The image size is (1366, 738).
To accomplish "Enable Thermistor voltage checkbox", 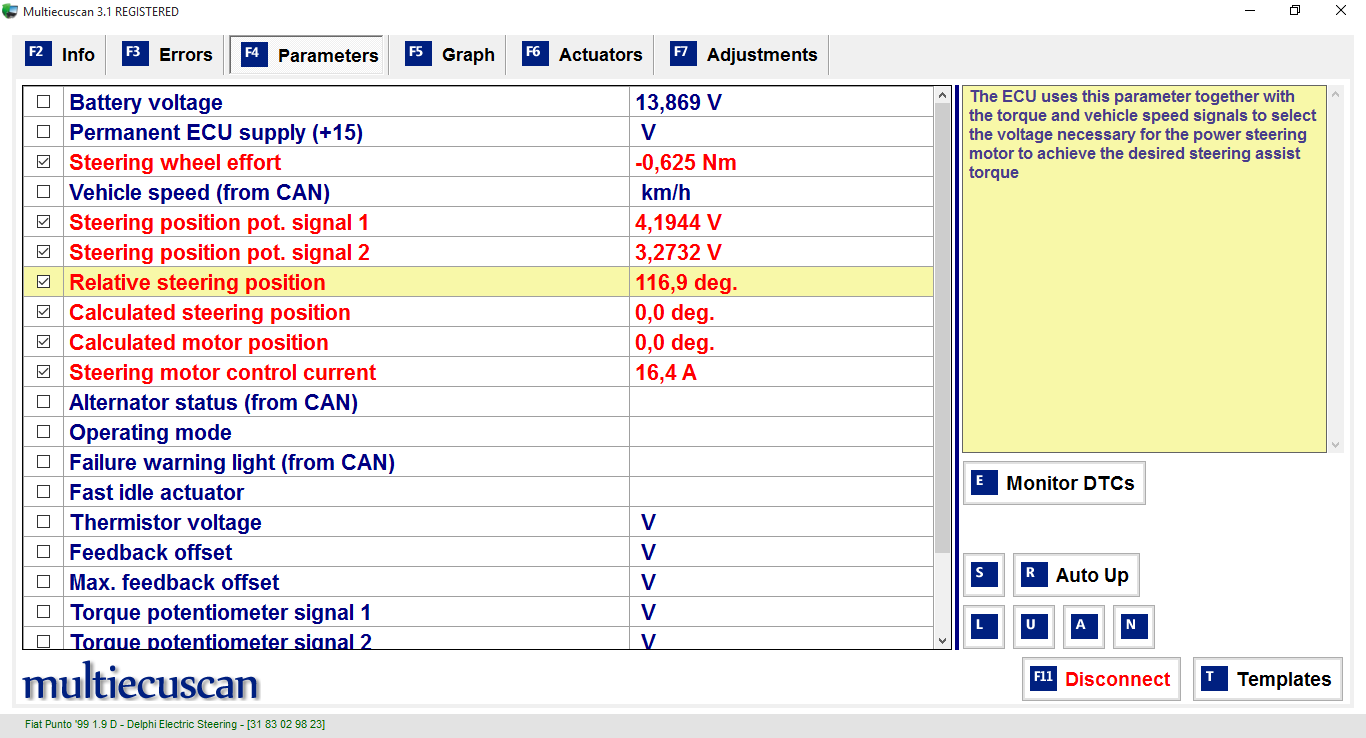I will click(43, 522).
